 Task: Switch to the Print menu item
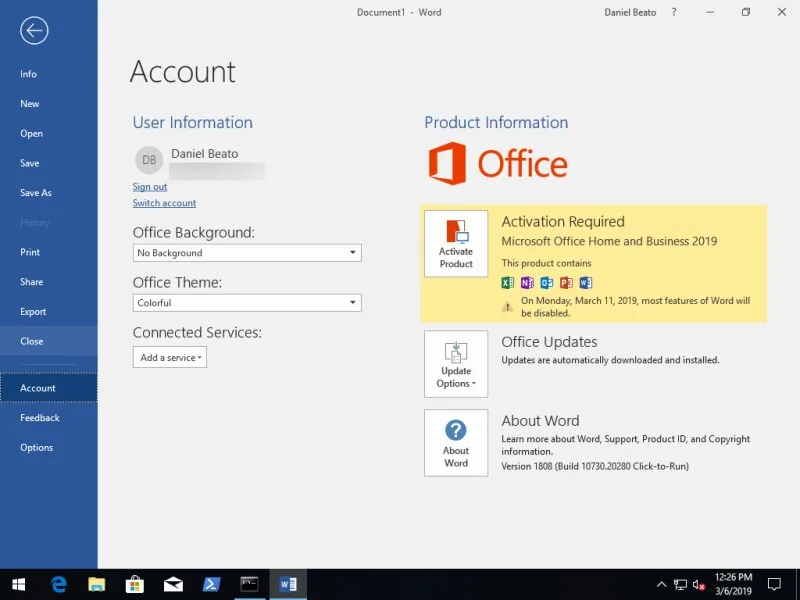pyautogui.click(x=31, y=252)
